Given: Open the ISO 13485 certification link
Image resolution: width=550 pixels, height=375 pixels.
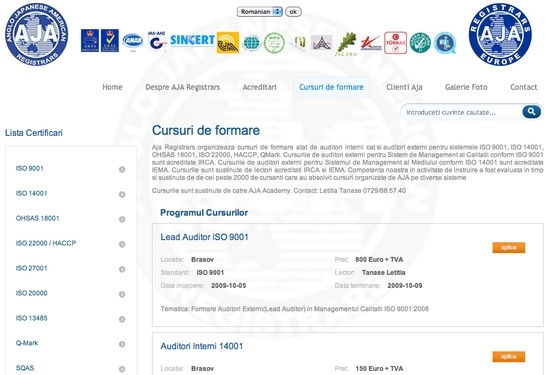Looking at the screenshot, I should 31,318.
